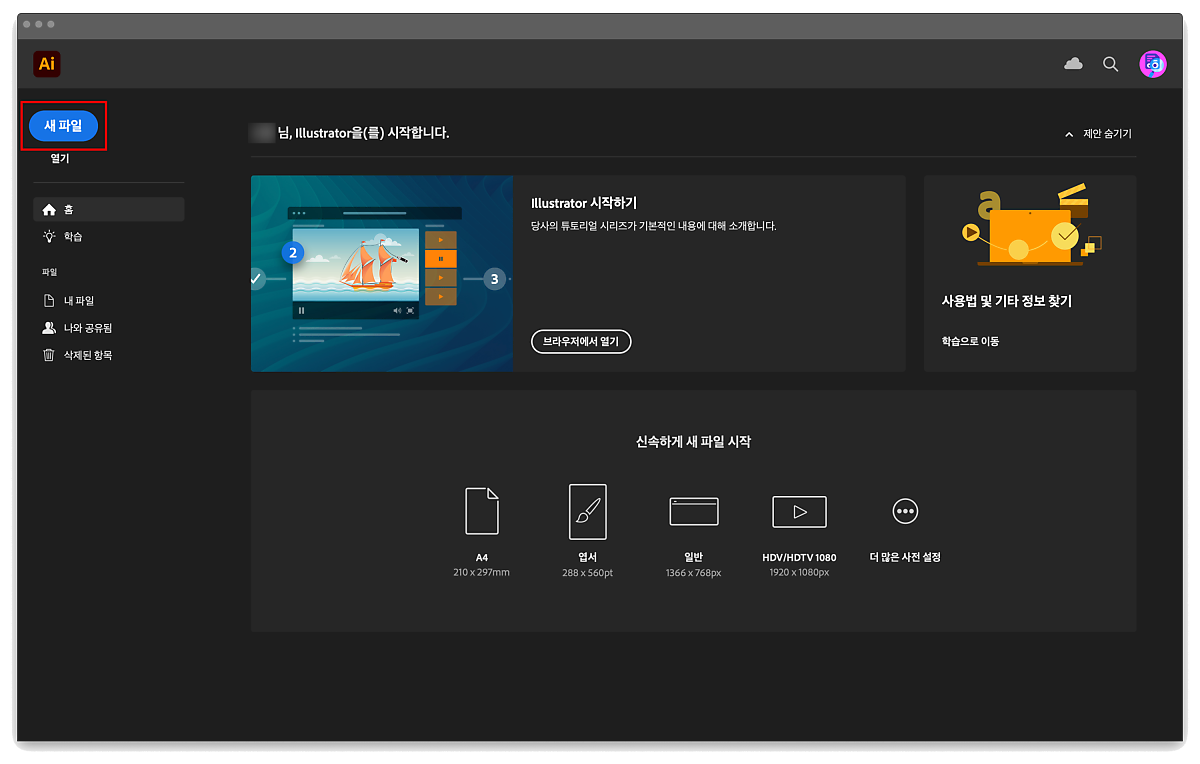The height and width of the screenshot is (764, 1200).
Task: Open 더 많은 사전 설정 ellipsis icon
Action: [x=905, y=511]
